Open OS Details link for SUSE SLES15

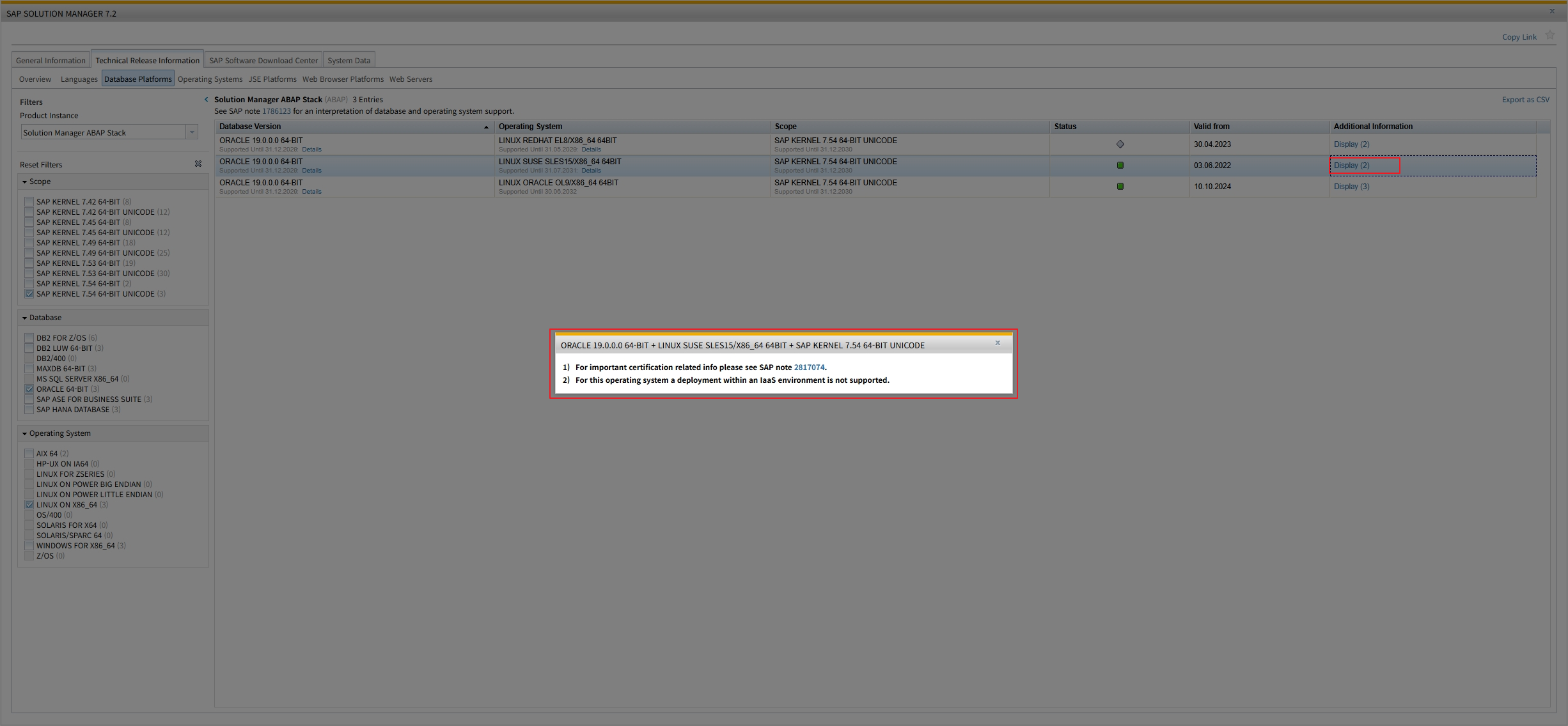[x=591, y=171]
